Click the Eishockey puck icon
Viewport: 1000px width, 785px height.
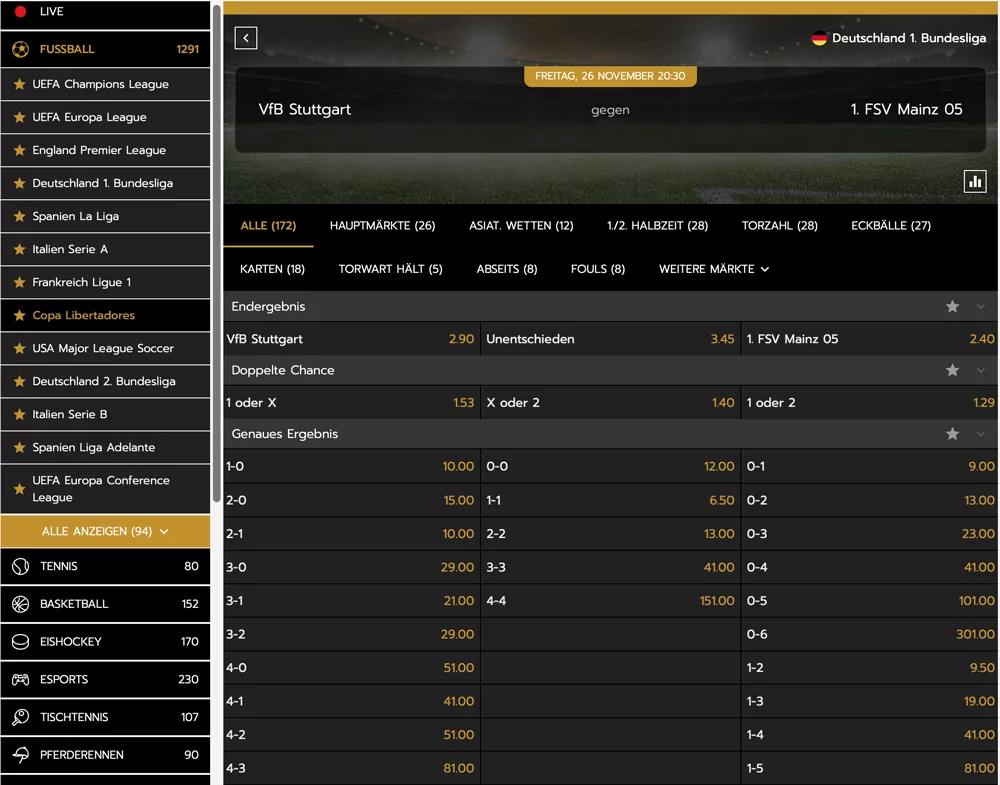[20, 642]
